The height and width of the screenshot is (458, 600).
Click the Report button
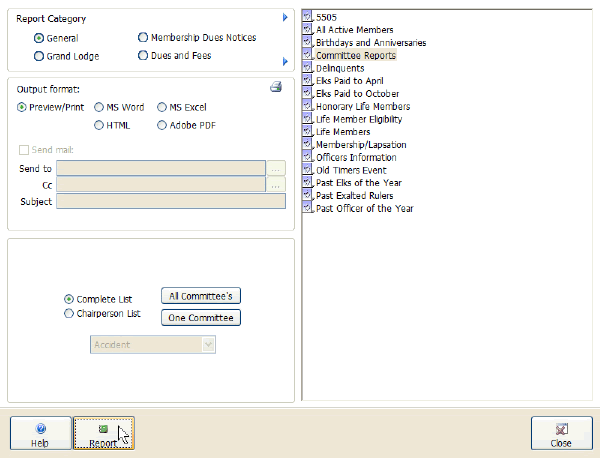(103, 434)
